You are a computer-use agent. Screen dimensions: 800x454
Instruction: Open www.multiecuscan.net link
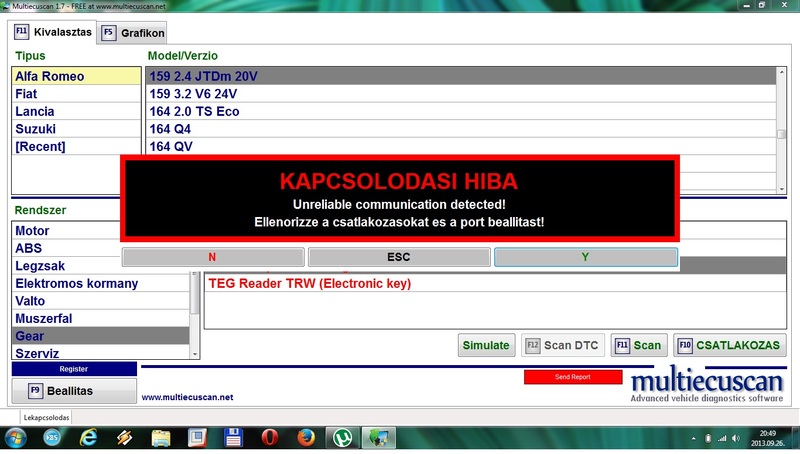tap(187, 397)
